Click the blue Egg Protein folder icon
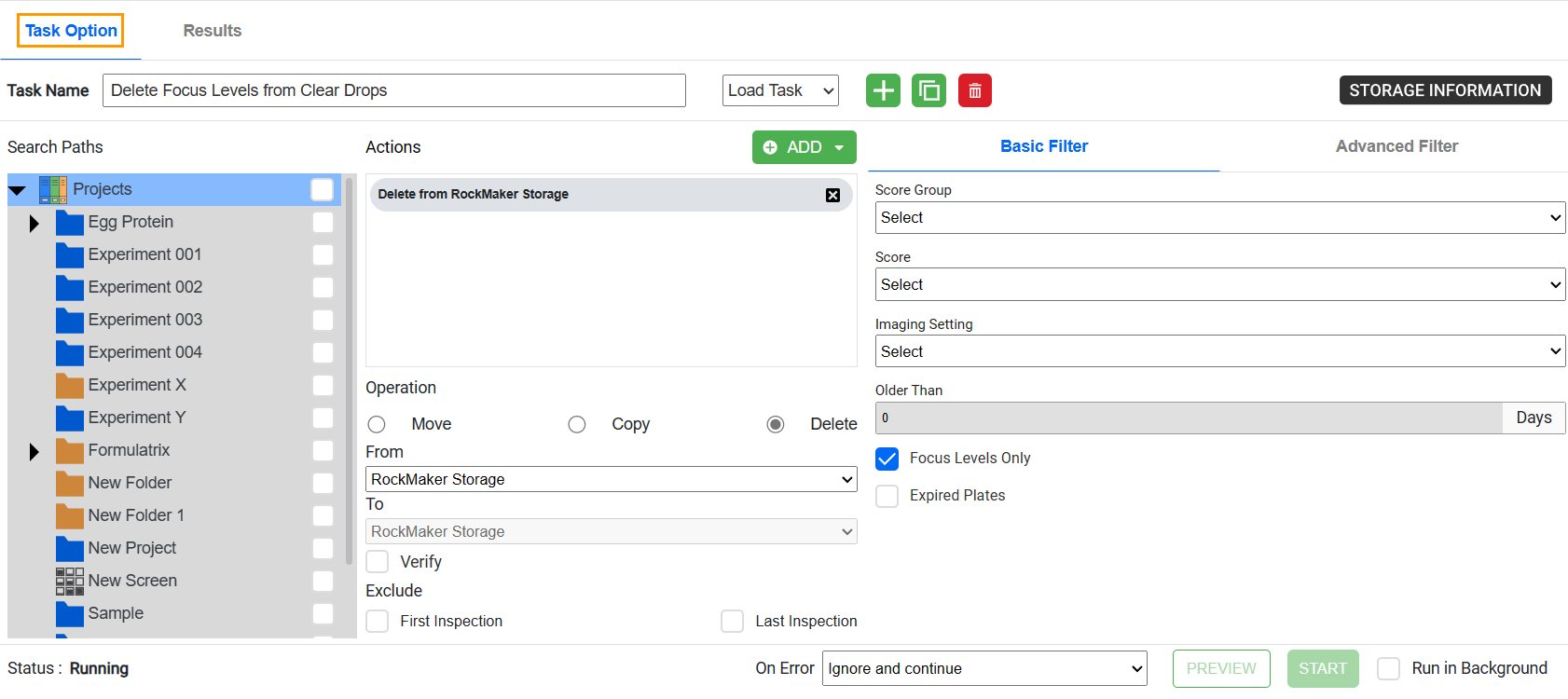1568x699 pixels. click(x=69, y=222)
